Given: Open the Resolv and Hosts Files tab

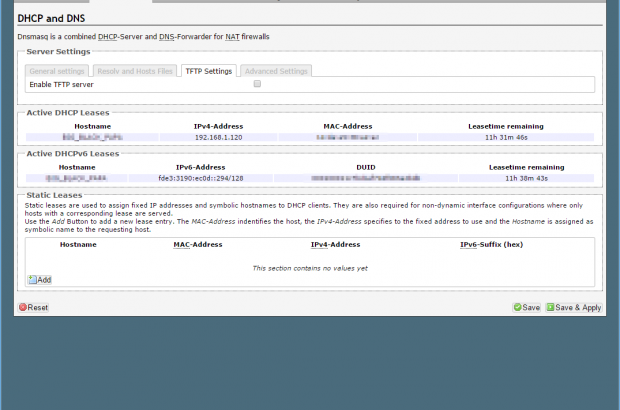Looking at the screenshot, I should click(x=134, y=71).
